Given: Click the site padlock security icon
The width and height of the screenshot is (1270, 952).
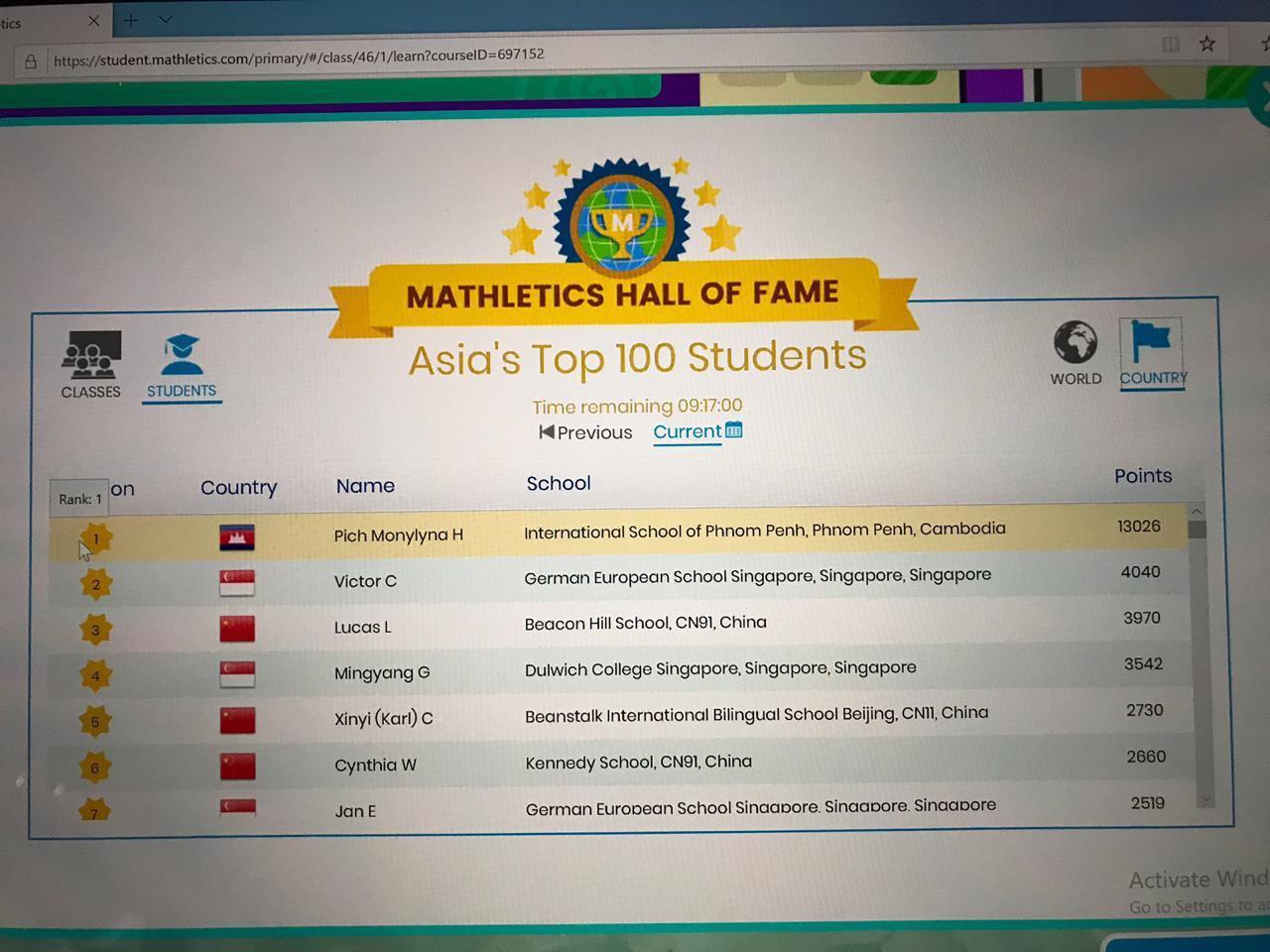Looking at the screenshot, I should click(31, 61).
